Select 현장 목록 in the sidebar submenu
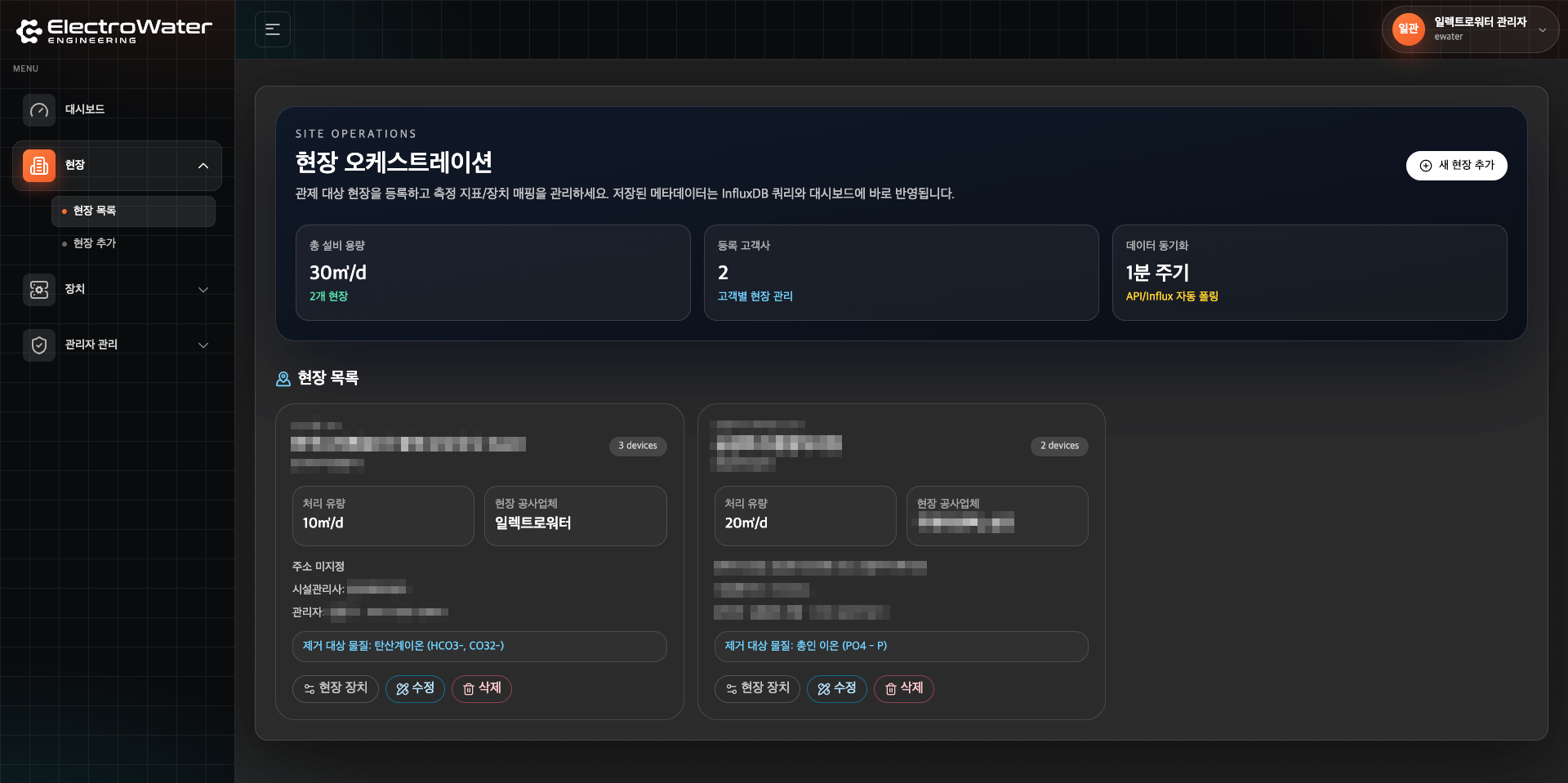The image size is (1568, 783). coord(95,211)
